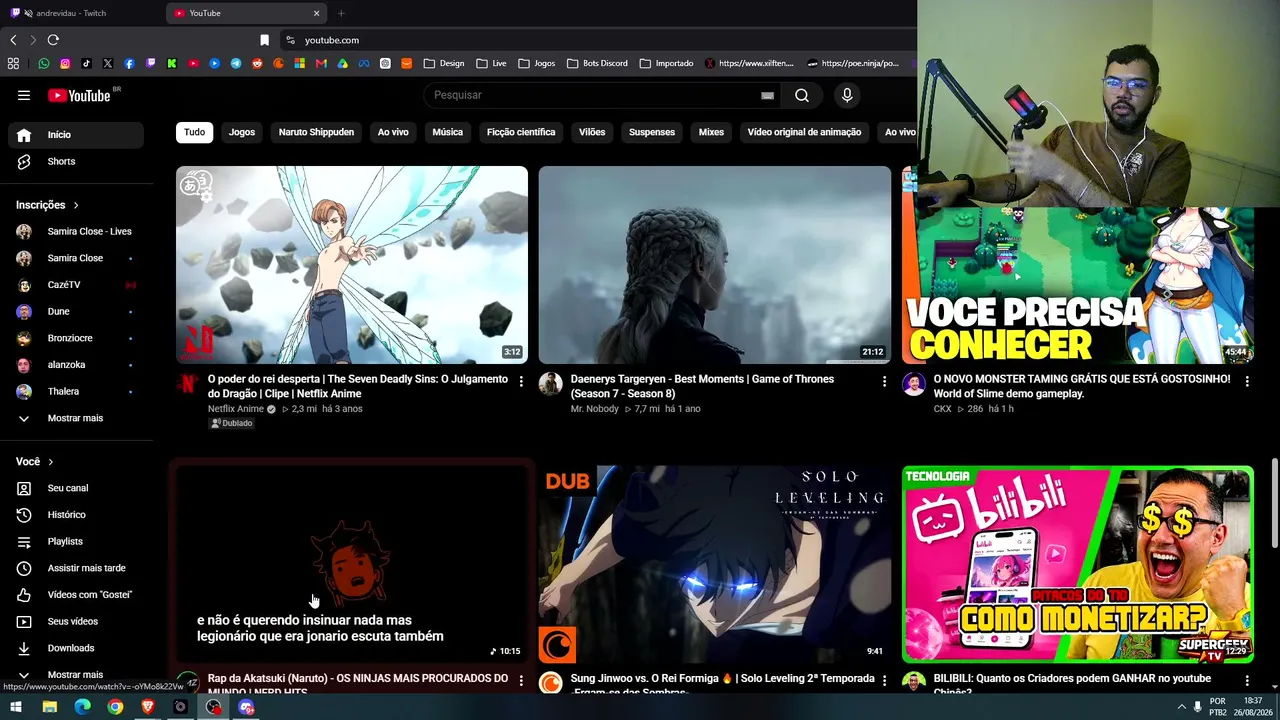Open options menu for Daenerys Targaryen video
1280x720 pixels.
coord(884,381)
